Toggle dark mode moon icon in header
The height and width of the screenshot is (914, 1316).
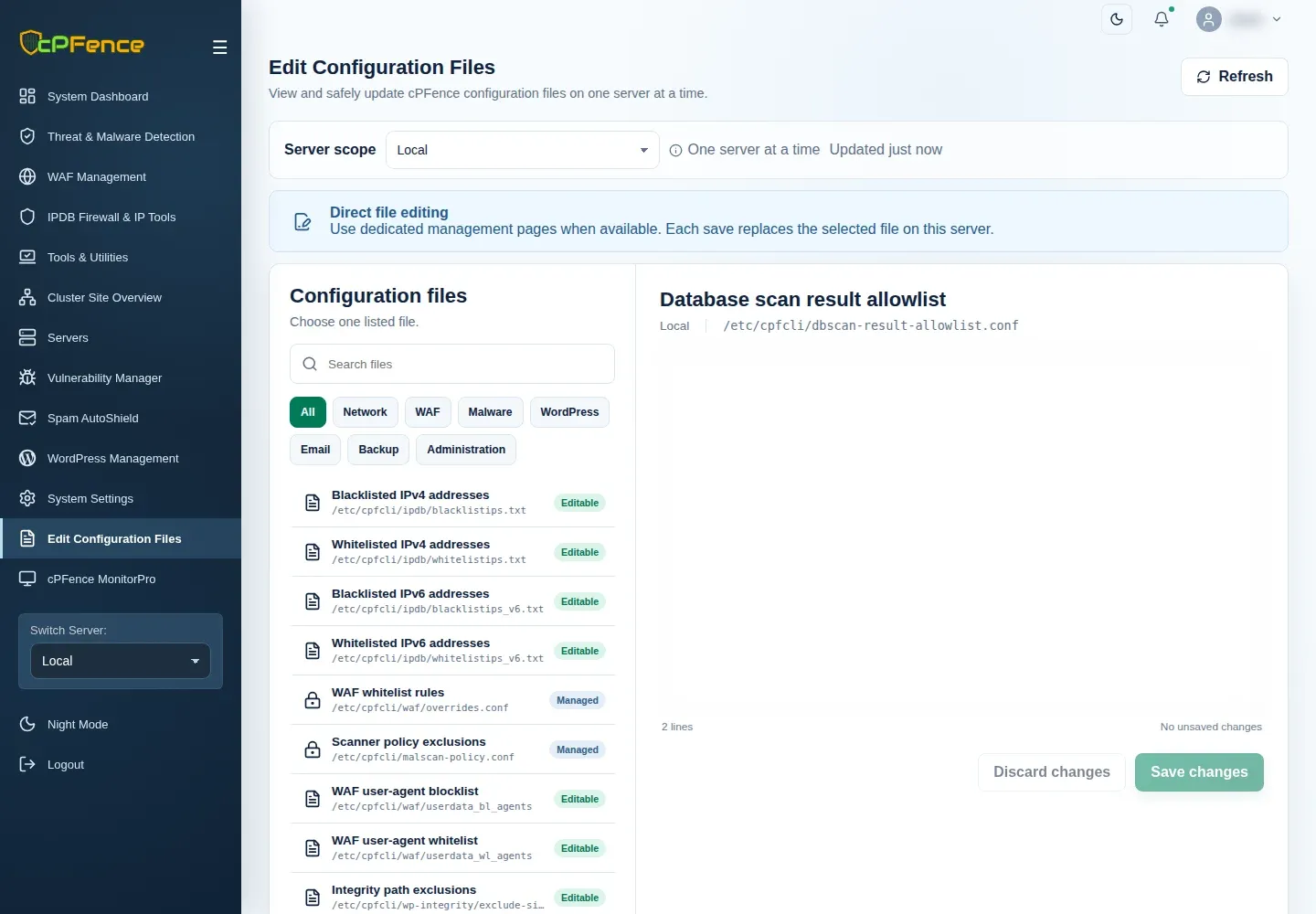pos(1117,19)
